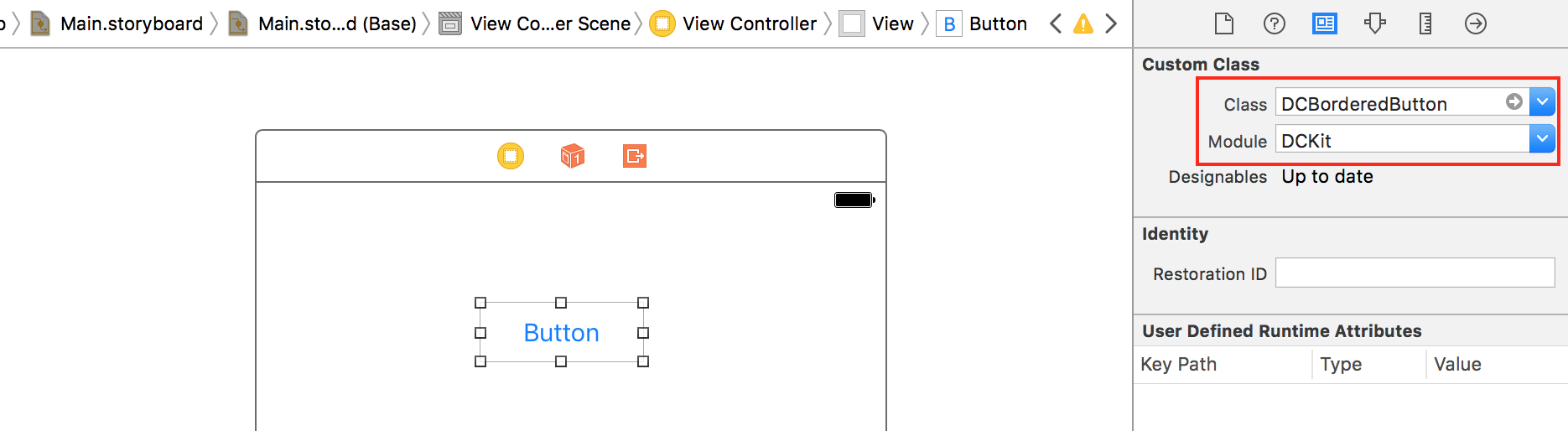Click the Restoration ID text field
Viewport: 1568px width, 431px height.
[1415, 273]
